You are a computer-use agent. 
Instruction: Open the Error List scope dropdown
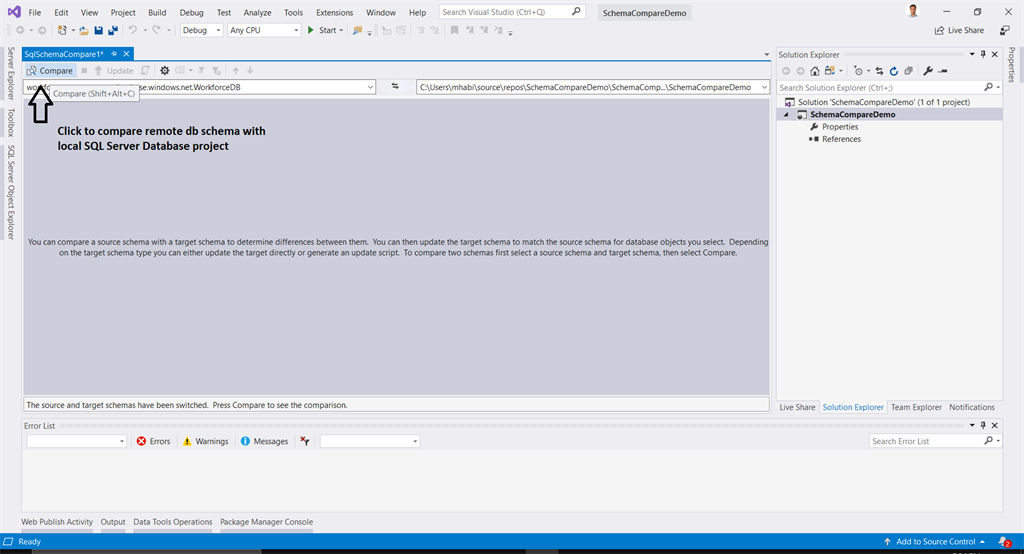tap(76, 441)
